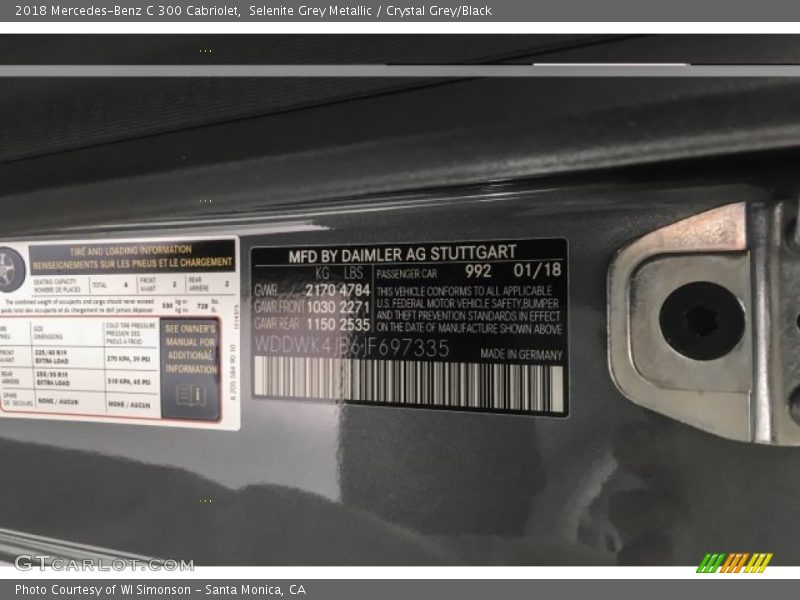This screenshot has height=600, width=800.
Task: Click the Torx bolt on the door striker
Action: pyautogui.click(x=702, y=320)
